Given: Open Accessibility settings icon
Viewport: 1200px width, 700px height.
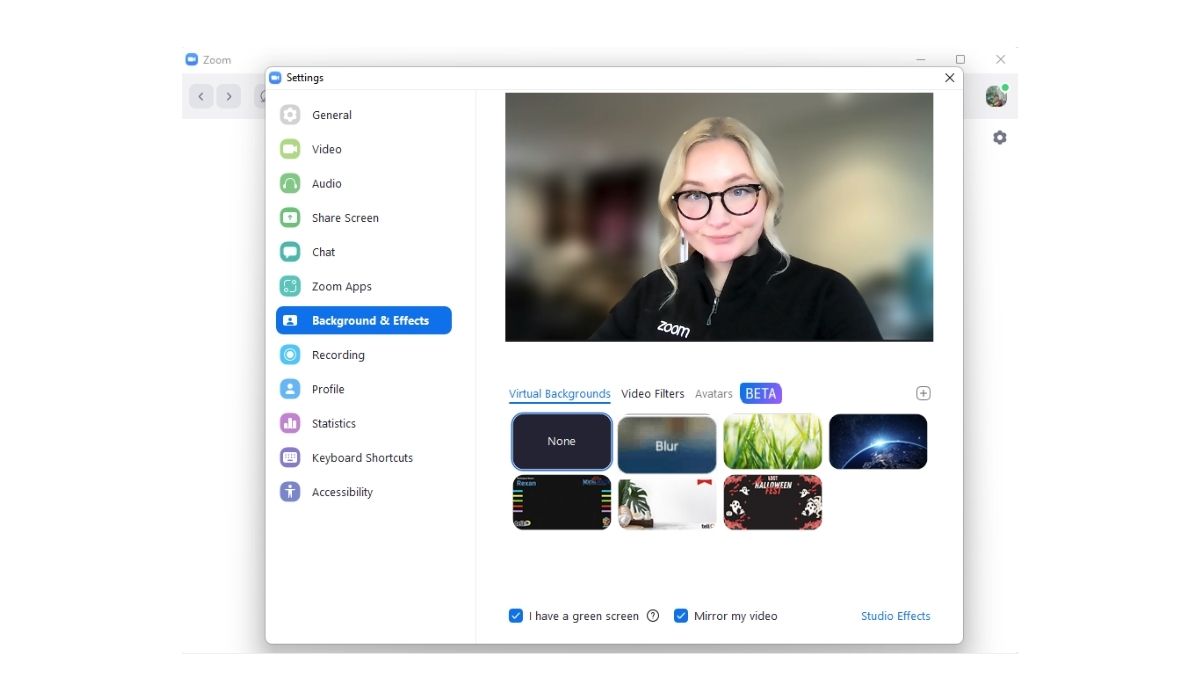Looking at the screenshot, I should click(x=290, y=492).
